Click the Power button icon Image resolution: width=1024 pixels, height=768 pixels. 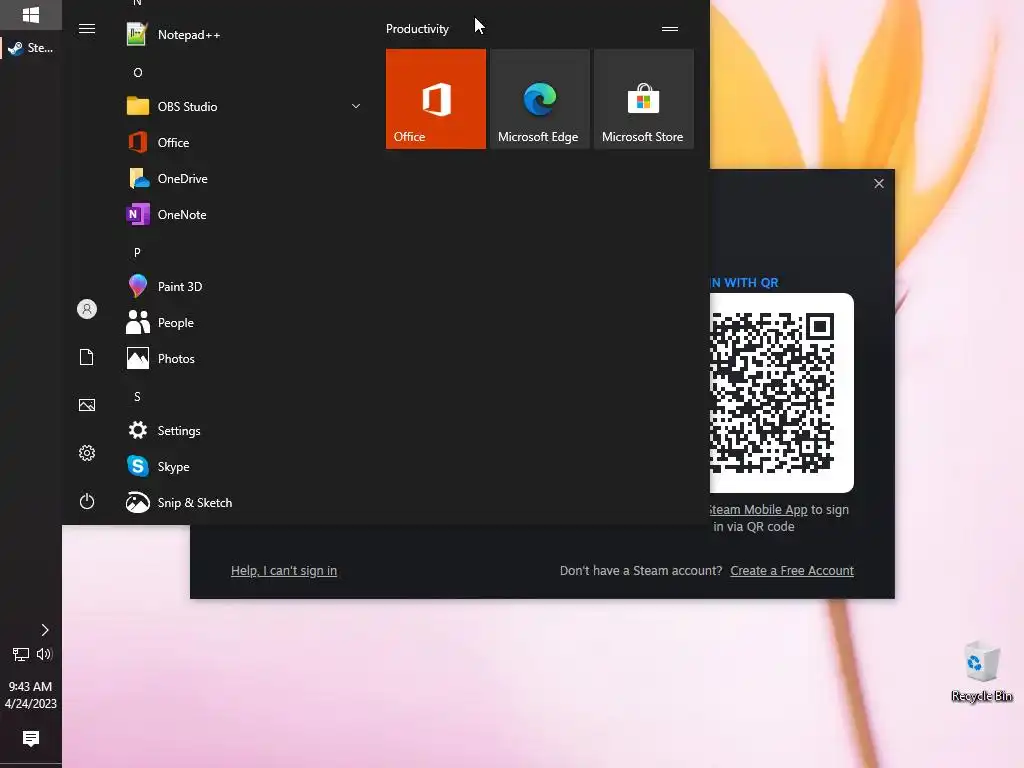click(x=87, y=501)
